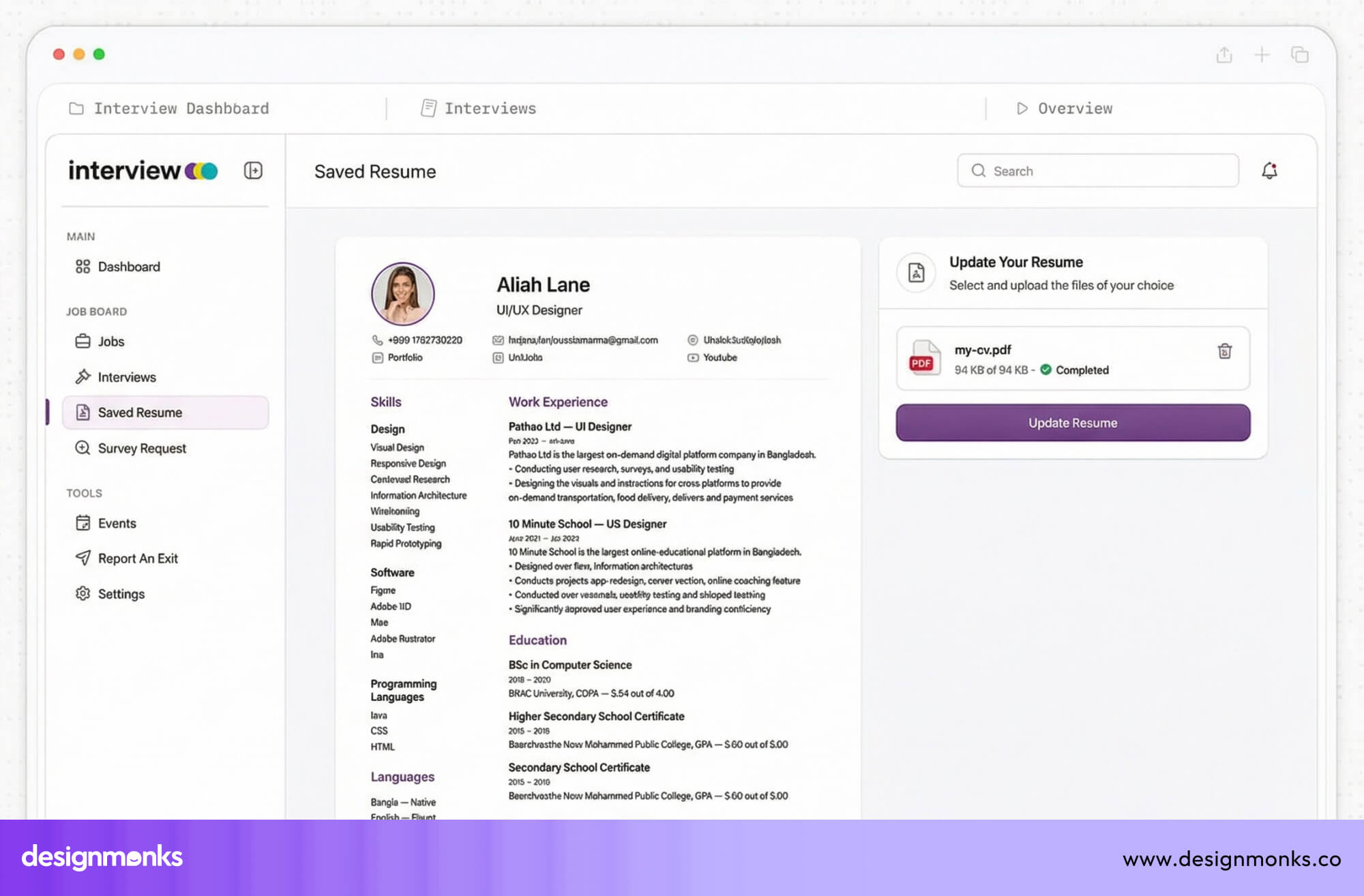Switch to the Interviews tab
The image size is (1364, 896).
[489, 108]
